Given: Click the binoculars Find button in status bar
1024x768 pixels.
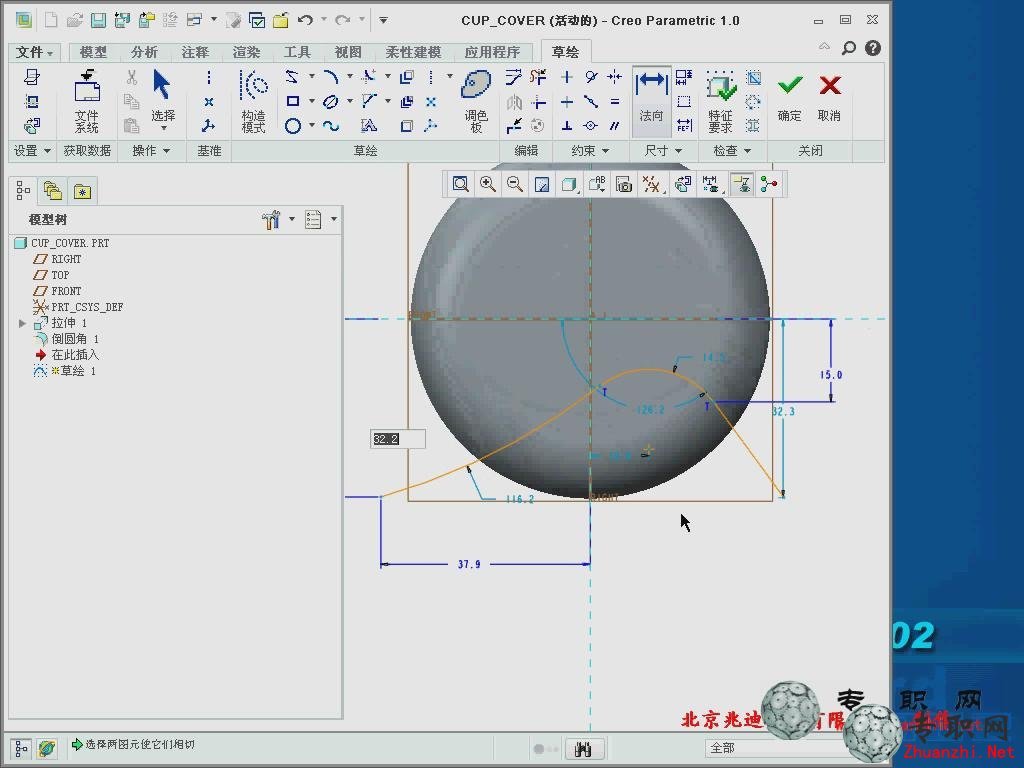Looking at the screenshot, I should pos(584,749).
